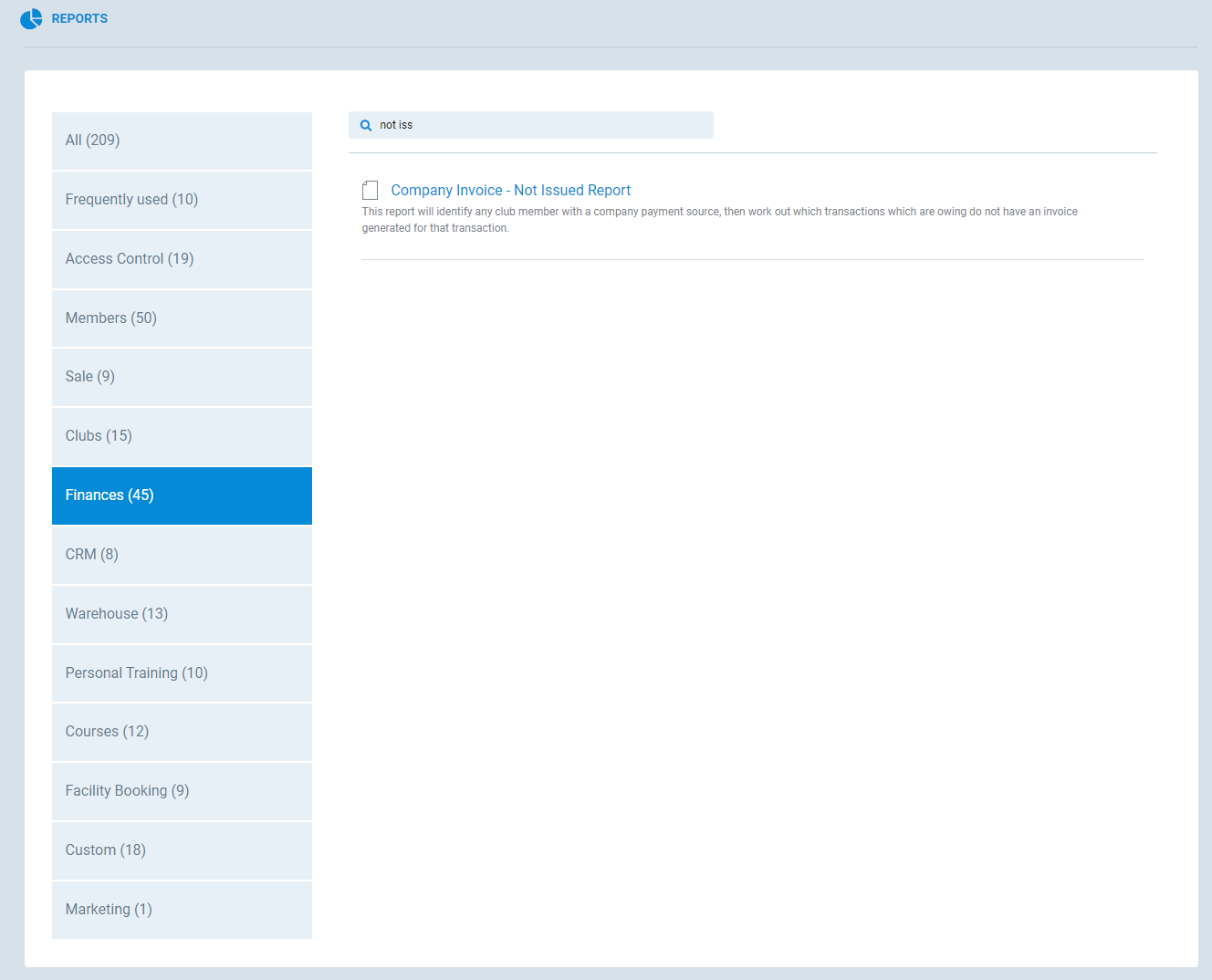Click the Reports pie chart icon
This screenshot has width=1212, height=980.
[31, 19]
